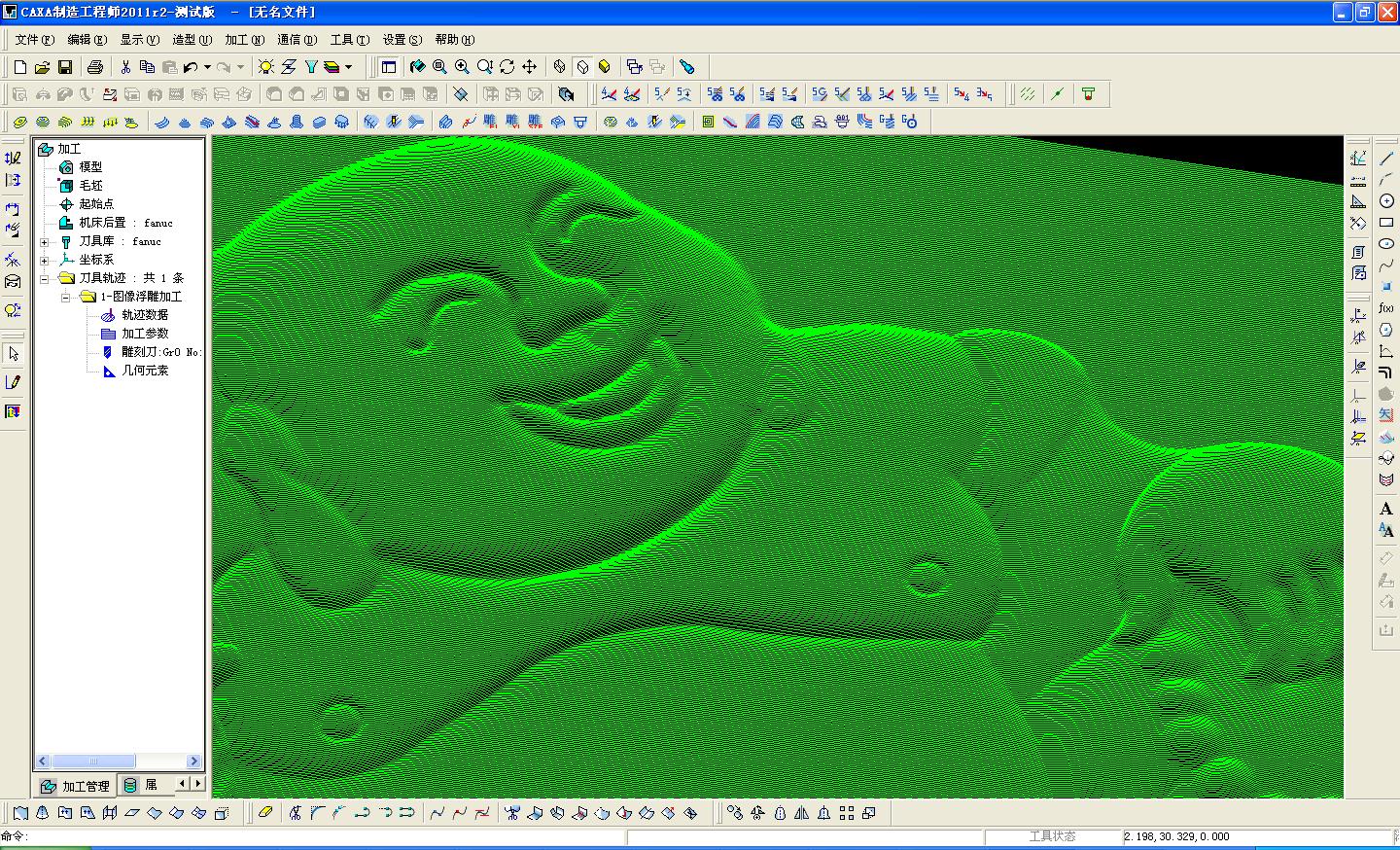Image resolution: width=1400 pixels, height=850 pixels.
Task: Select the rectangle tool in right toolbar
Action: [1386, 223]
